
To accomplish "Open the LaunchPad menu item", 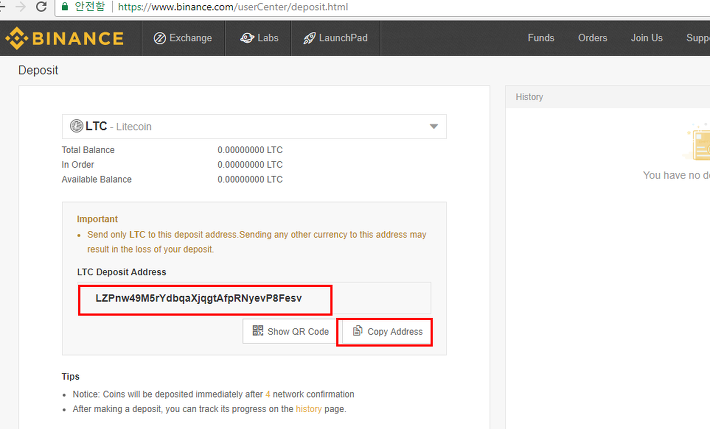I will [336, 38].
